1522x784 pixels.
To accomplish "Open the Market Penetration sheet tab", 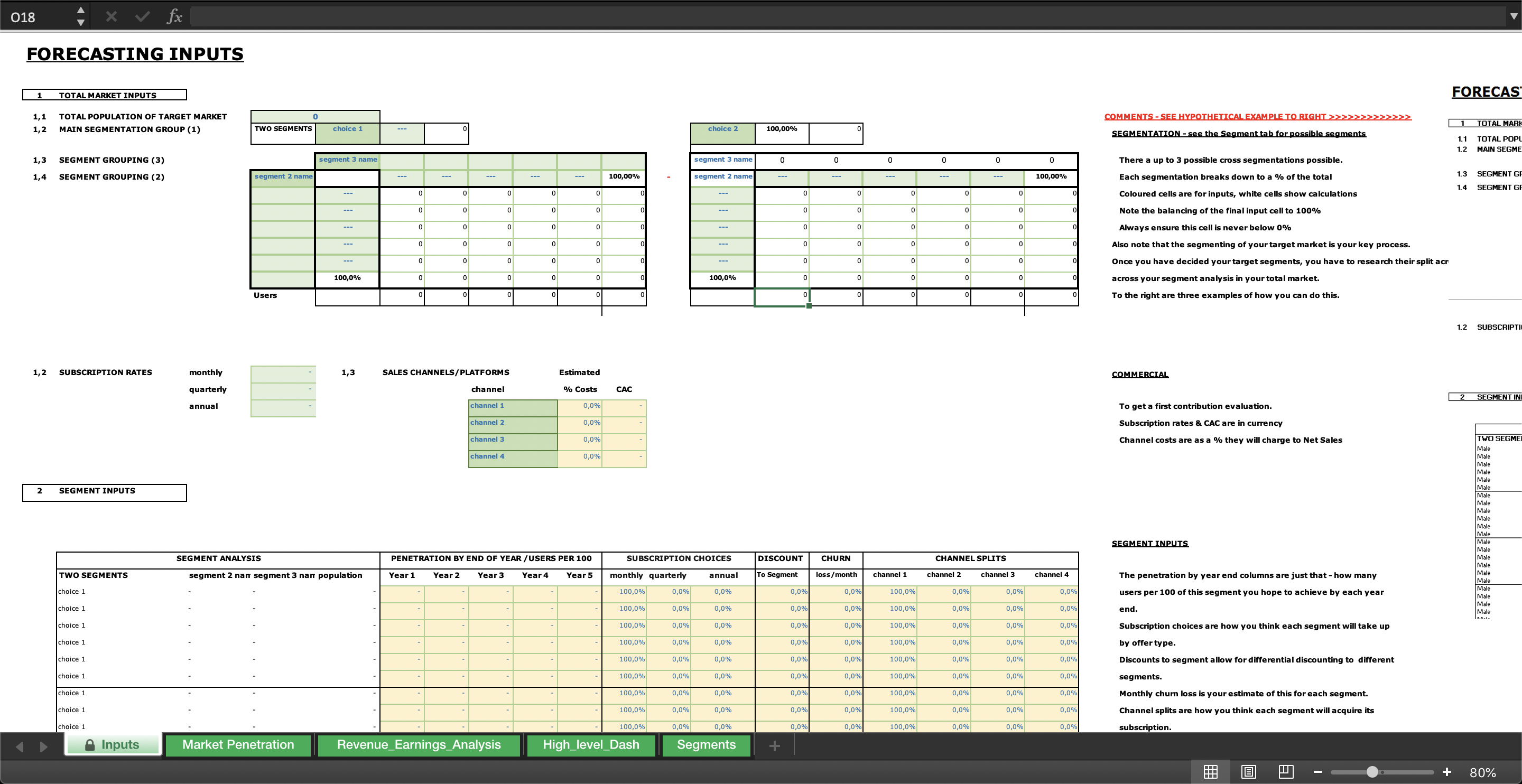I will 238,744.
